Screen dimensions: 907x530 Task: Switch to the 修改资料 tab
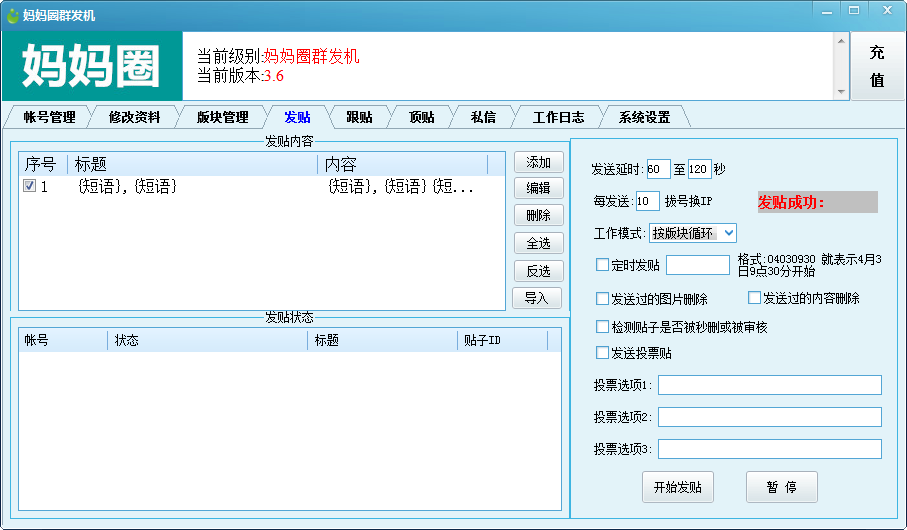click(134, 117)
